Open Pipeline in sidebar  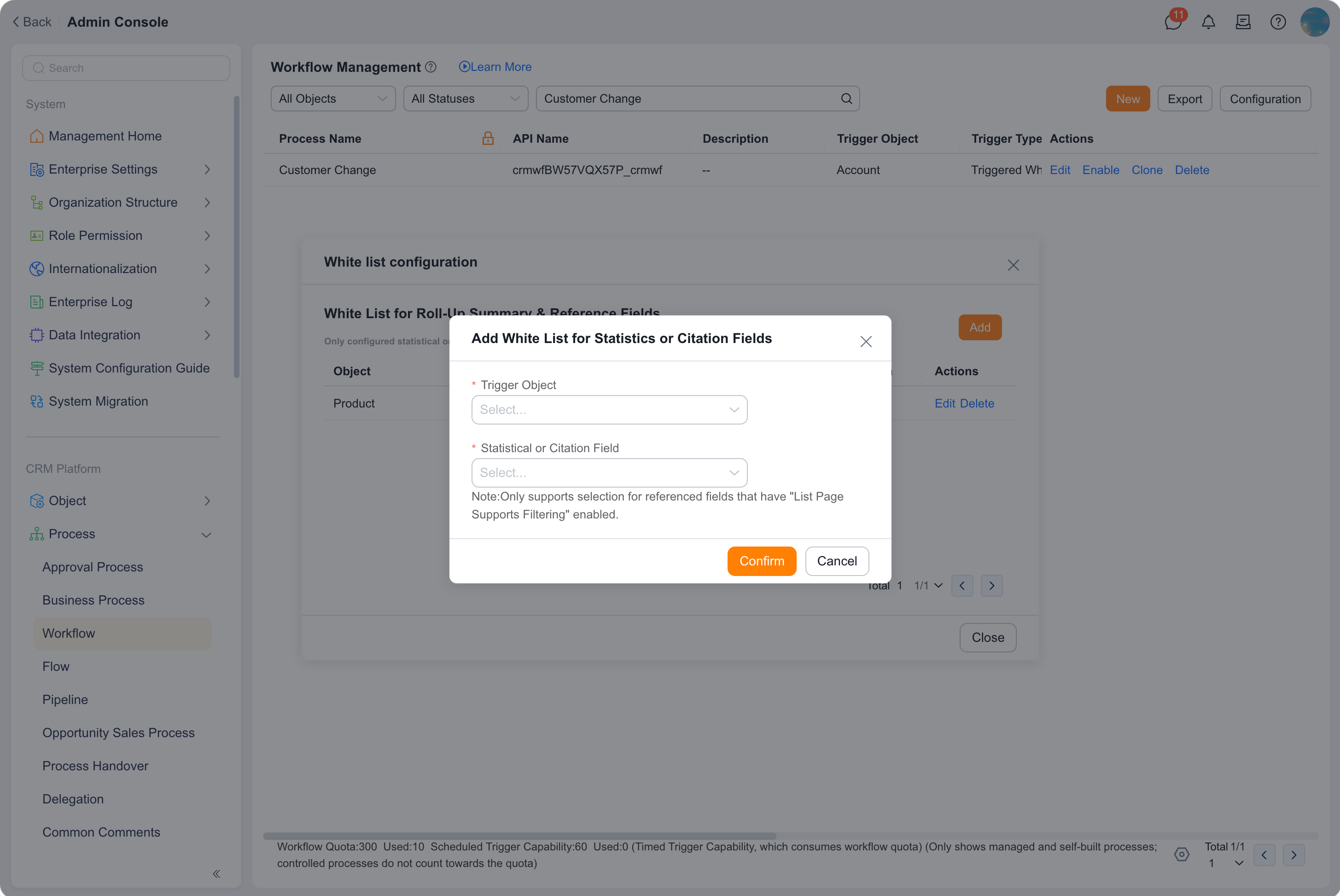pyautogui.click(x=65, y=699)
